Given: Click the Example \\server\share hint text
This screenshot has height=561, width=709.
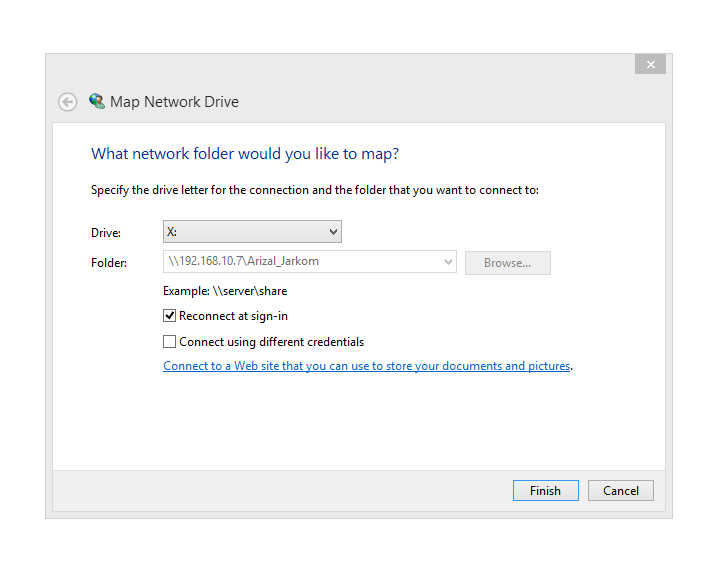Looking at the screenshot, I should pos(225,291).
